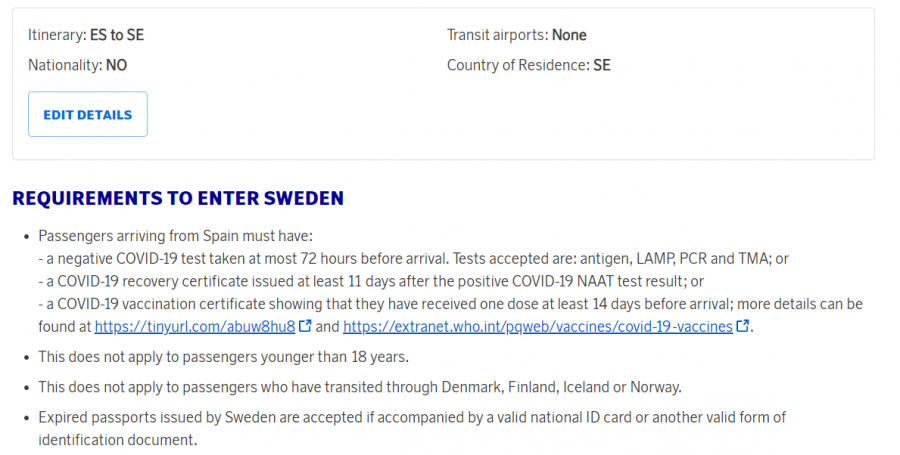Click the "Passengers arriving from Spain must have" line
This screenshot has height=455, width=900.
176,236
